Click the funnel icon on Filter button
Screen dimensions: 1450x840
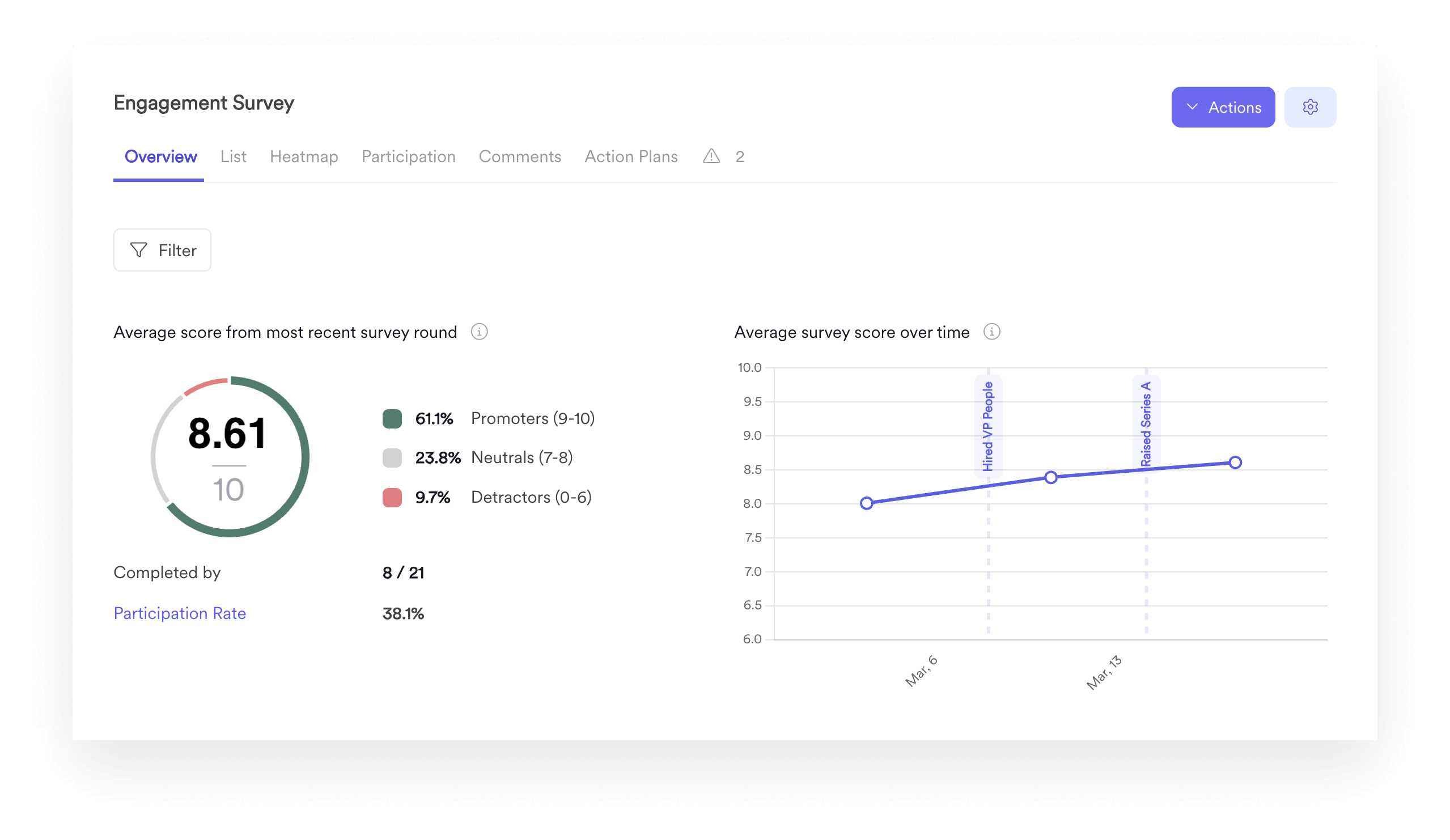coord(139,250)
